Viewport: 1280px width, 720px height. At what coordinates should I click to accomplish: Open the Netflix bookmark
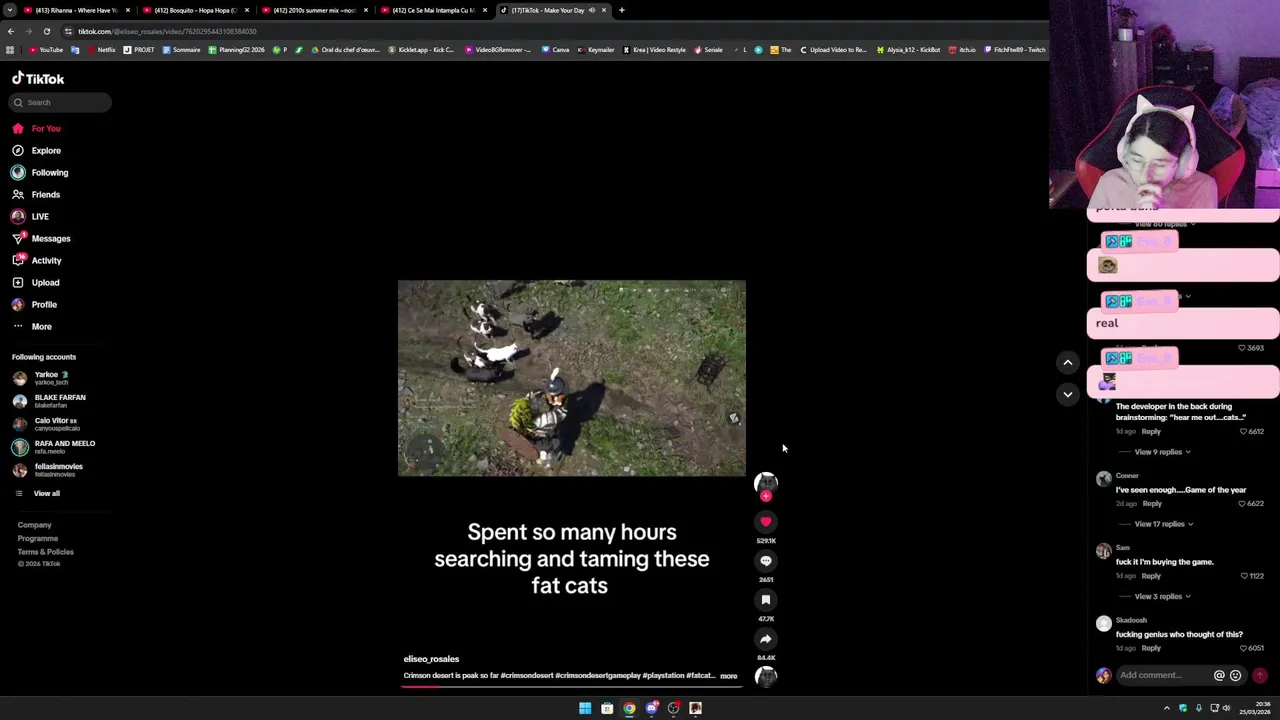click(101, 49)
